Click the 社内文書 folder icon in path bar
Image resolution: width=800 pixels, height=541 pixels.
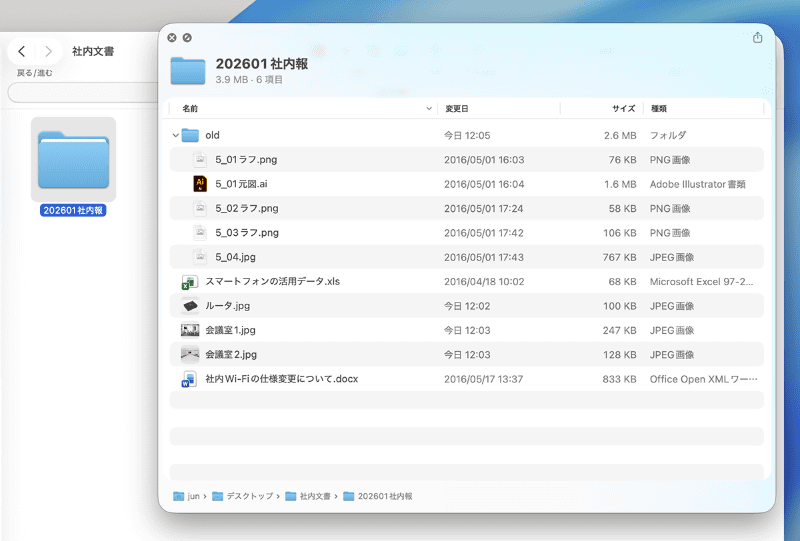[291, 496]
